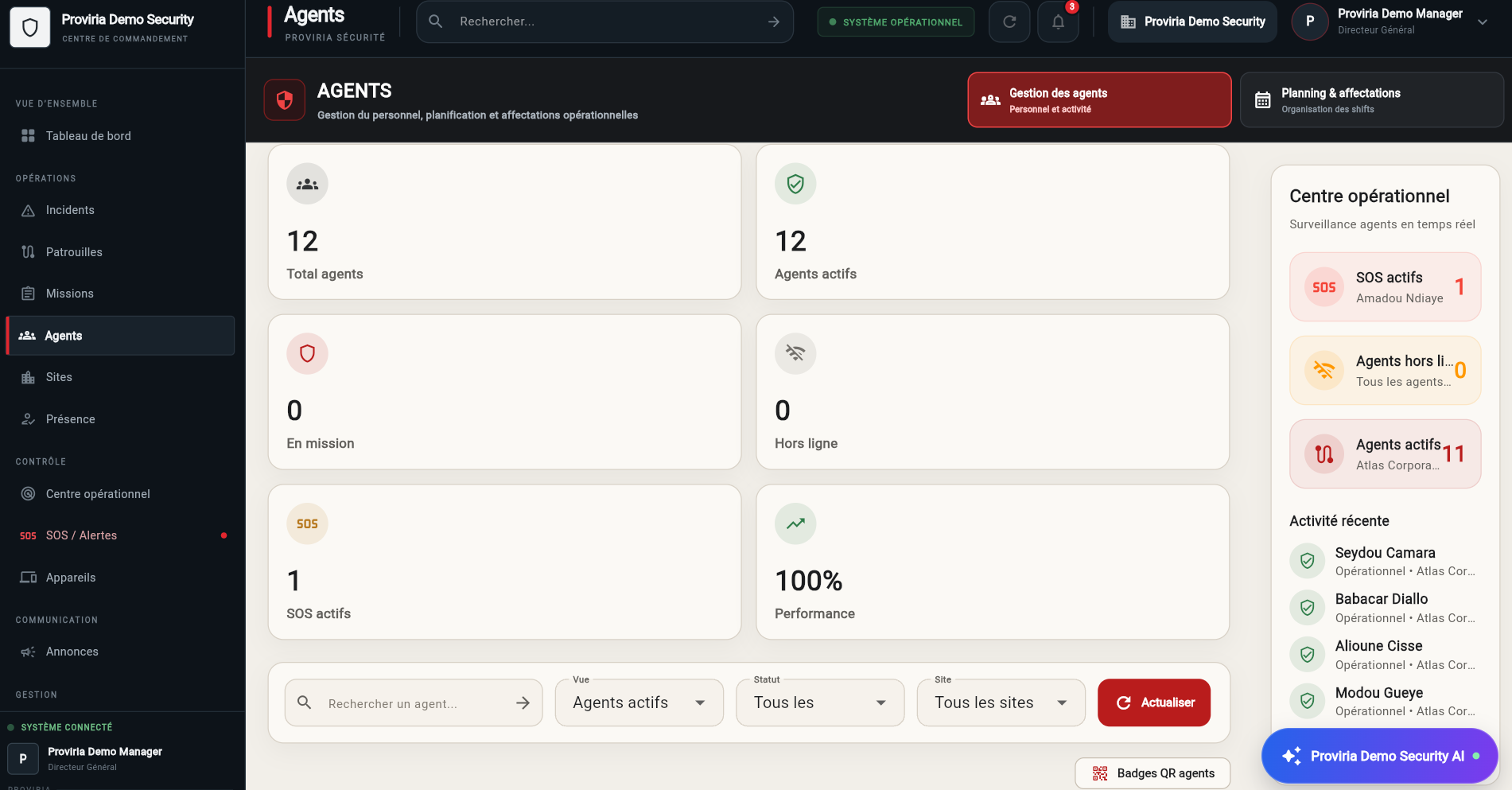Click the 100% Performance card

[x=993, y=562]
